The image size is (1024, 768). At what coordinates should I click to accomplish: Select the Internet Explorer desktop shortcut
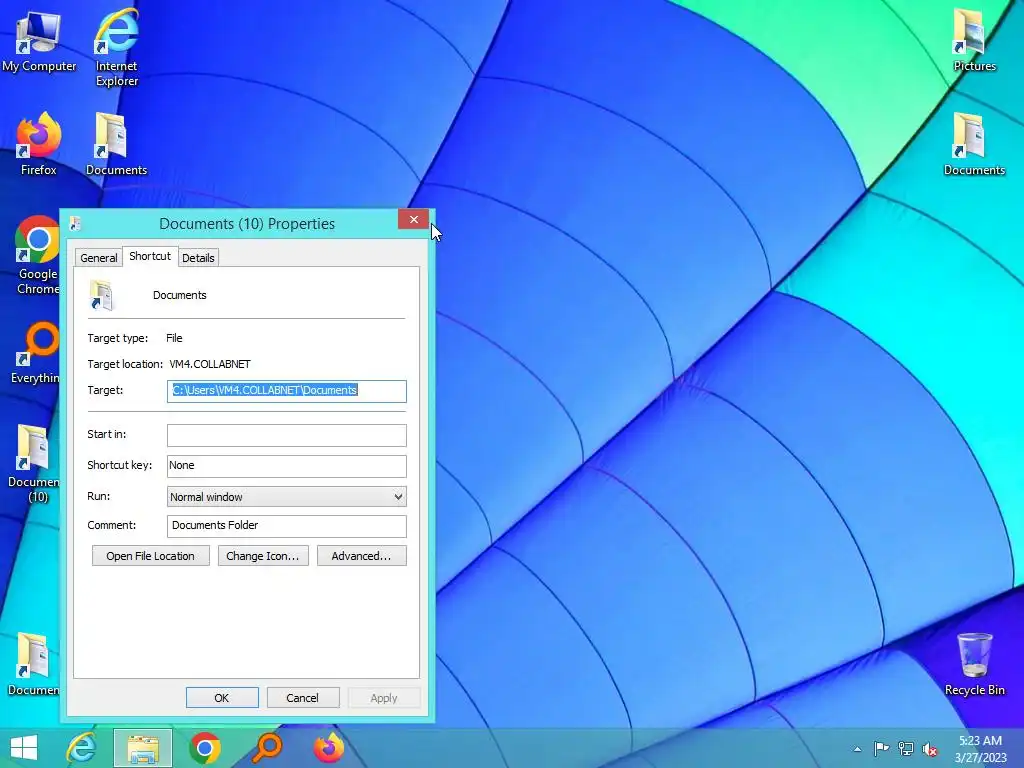tap(117, 47)
